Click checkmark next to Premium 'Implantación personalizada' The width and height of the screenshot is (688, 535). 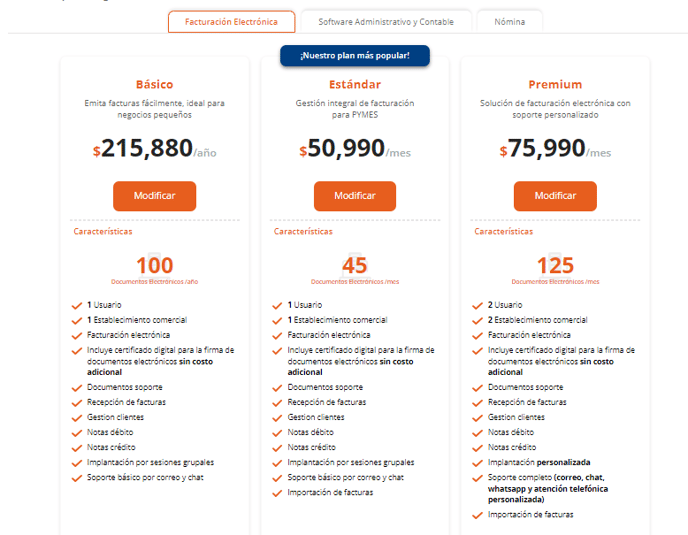478,463
